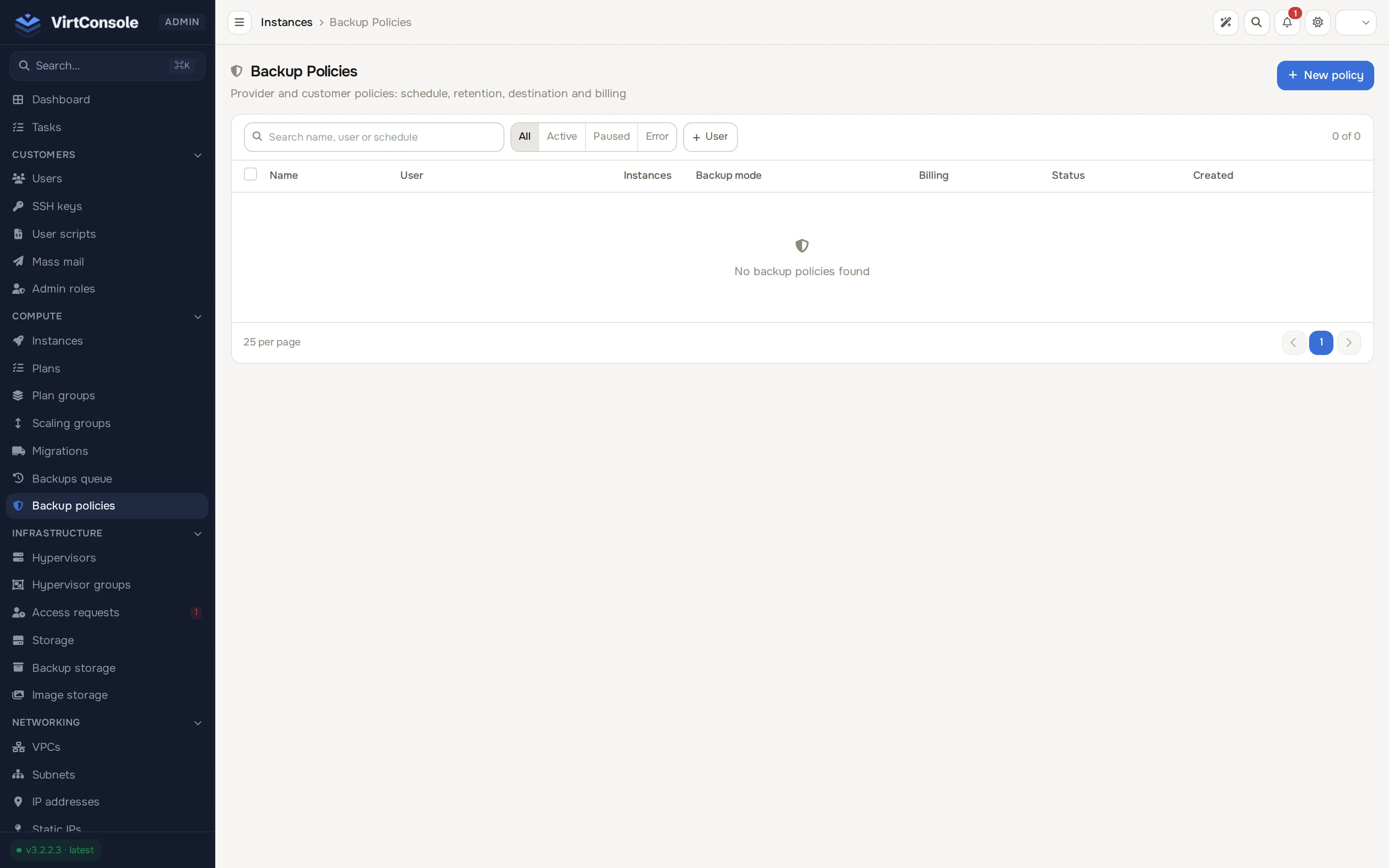
Task: Add a User filter
Action: pyautogui.click(x=710, y=137)
